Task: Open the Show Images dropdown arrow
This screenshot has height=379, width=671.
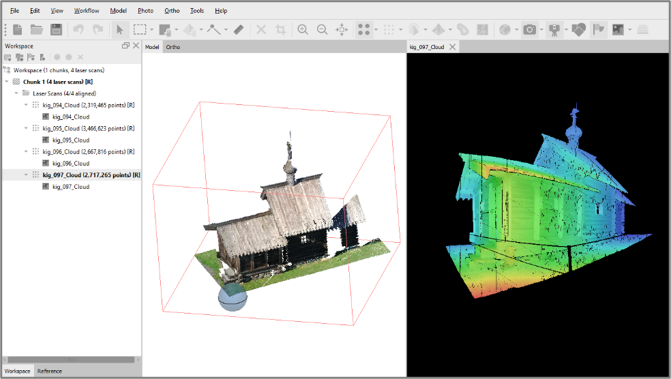Action: click(630, 30)
